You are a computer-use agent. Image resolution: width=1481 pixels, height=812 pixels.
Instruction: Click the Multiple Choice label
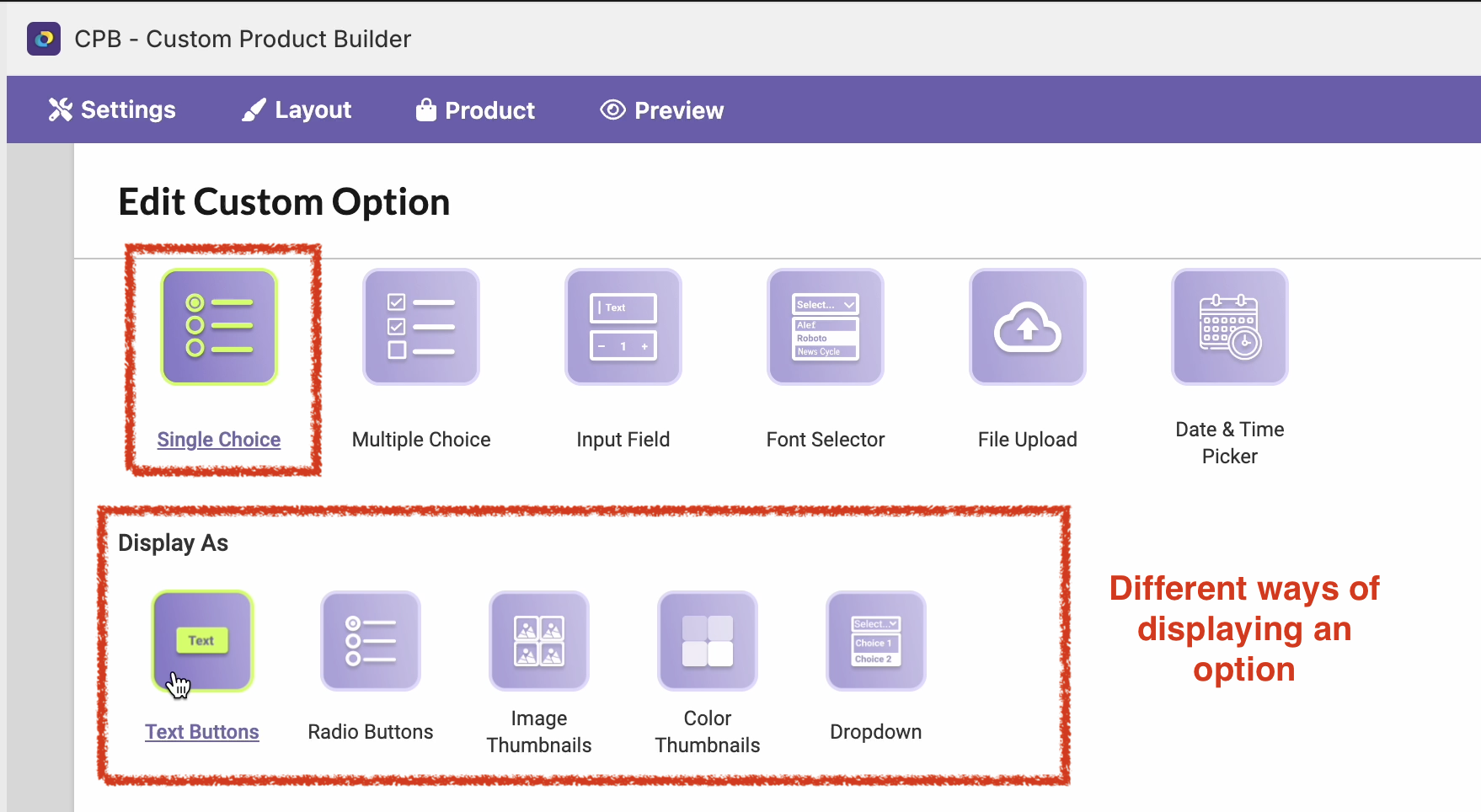coord(421,440)
